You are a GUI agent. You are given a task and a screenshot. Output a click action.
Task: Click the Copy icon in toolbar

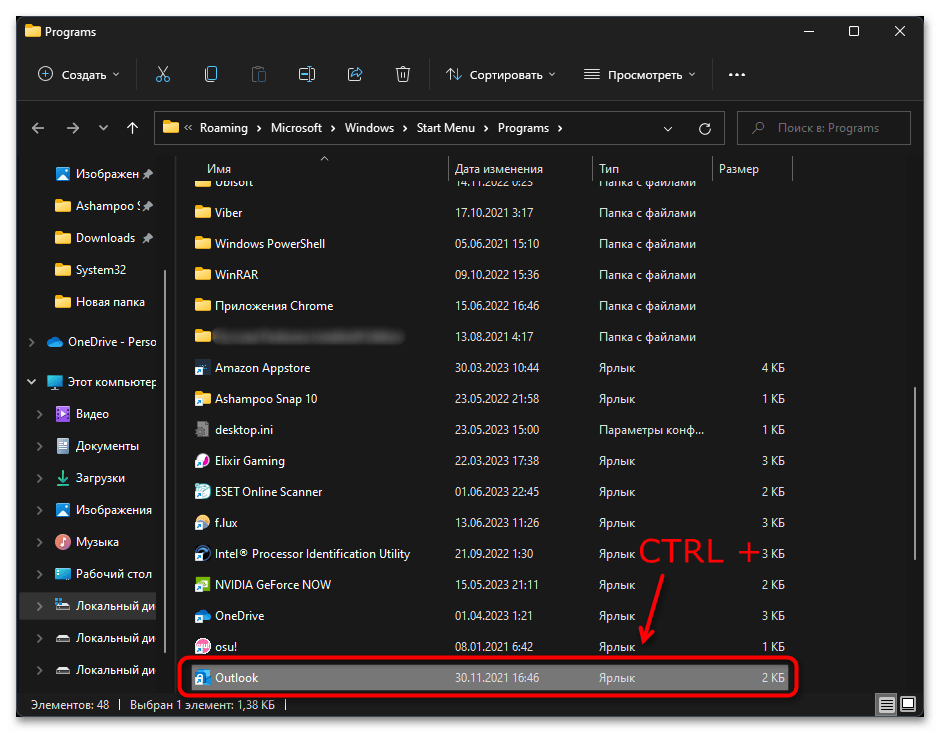210,74
